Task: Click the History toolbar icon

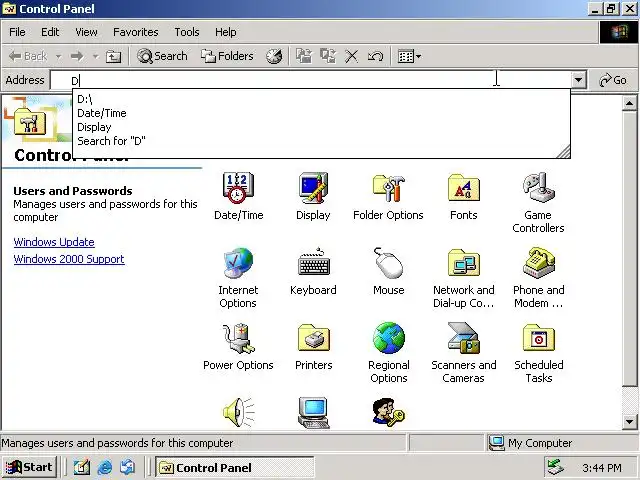Action: [274, 56]
